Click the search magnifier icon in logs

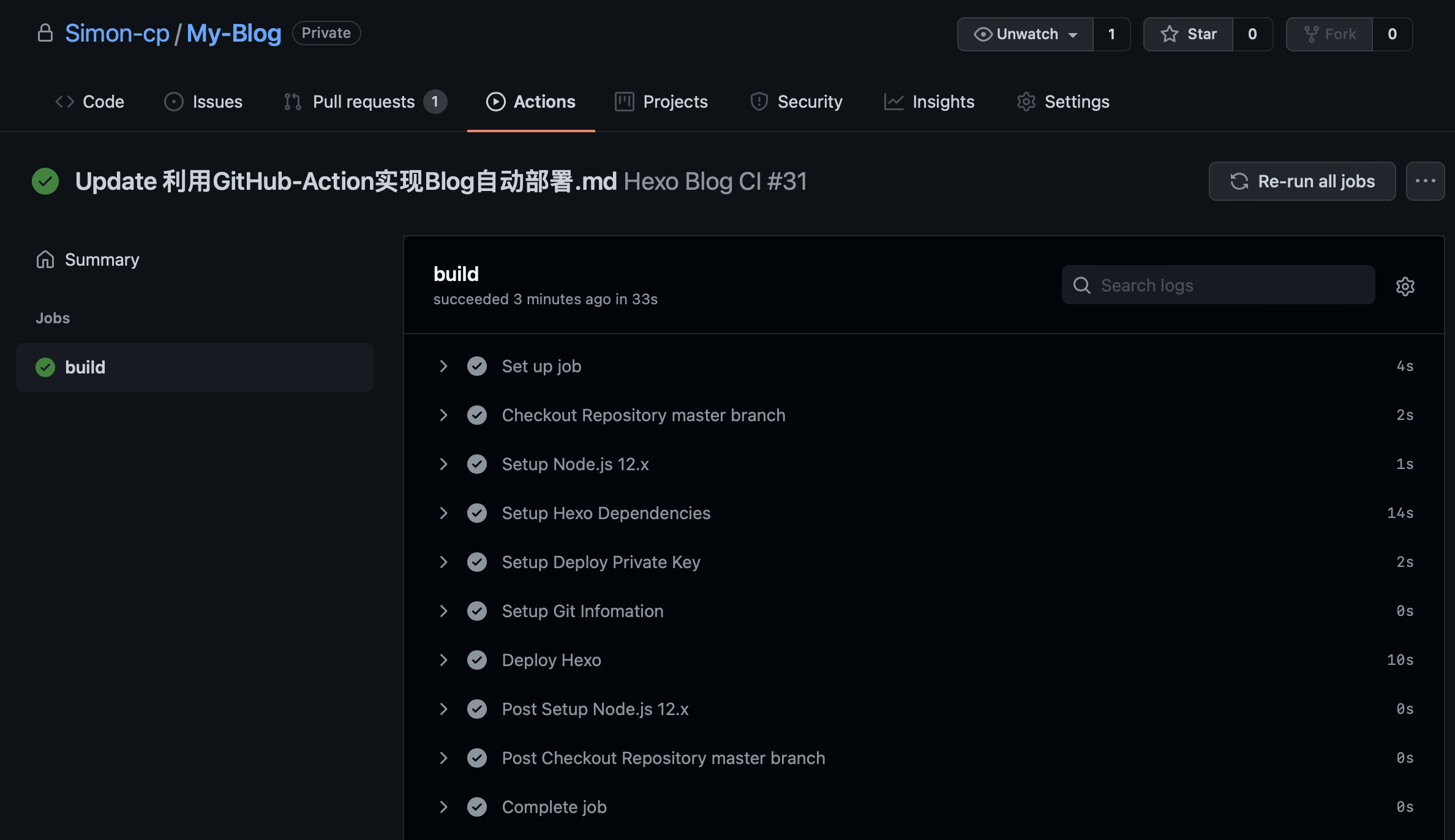click(x=1081, y=285)
